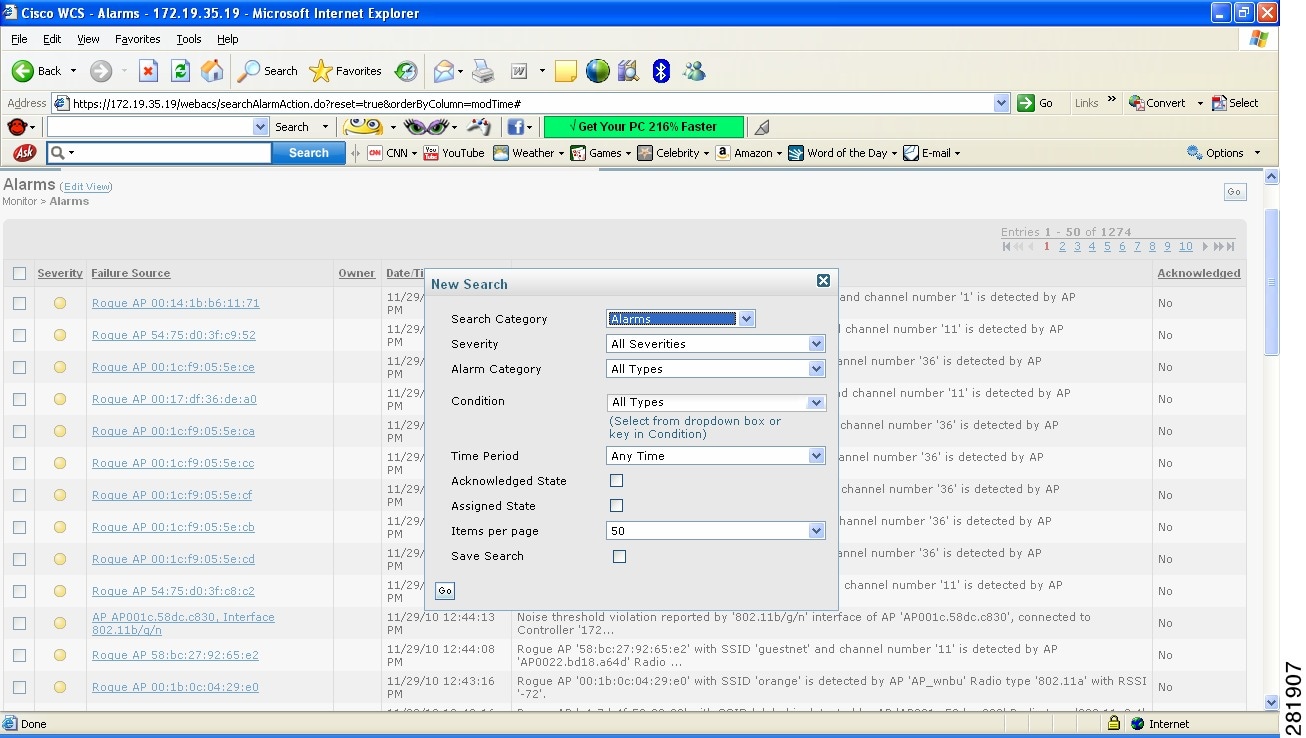Viewport: 1306px width, 738px height.
Task: Open the Favorites sidebar star icon
Action: tap(321, 71)
